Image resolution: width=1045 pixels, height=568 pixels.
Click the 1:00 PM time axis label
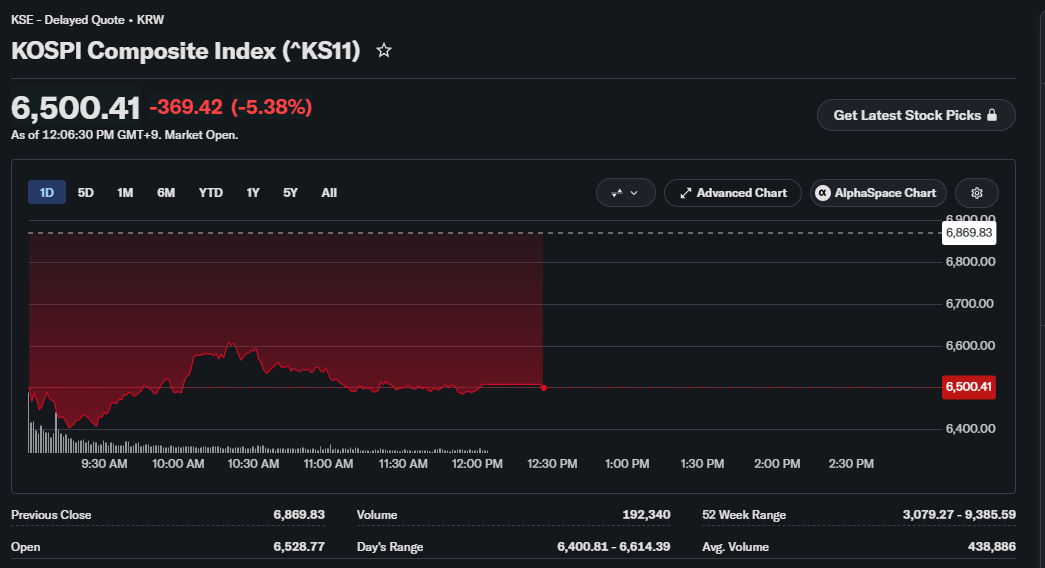click(626, 463)
